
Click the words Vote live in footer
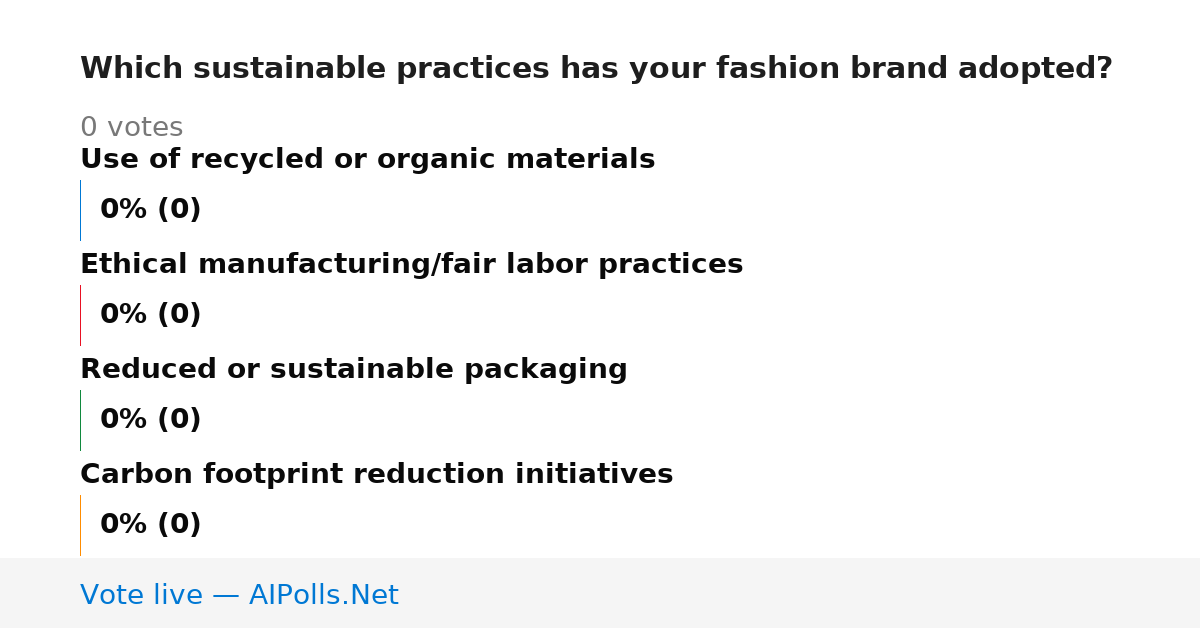(141, 595)
